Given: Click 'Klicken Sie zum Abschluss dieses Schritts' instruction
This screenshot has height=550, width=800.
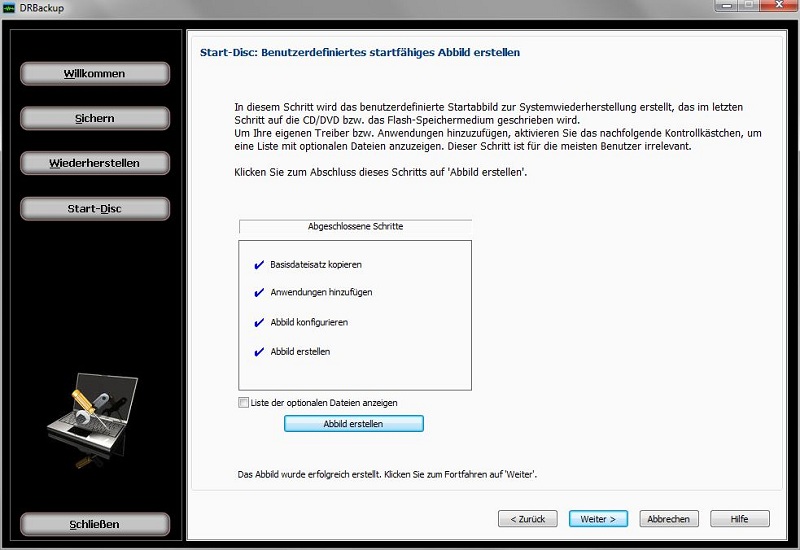Looking at the screenshot, I should pyautogui.click(x=381, y=172).
